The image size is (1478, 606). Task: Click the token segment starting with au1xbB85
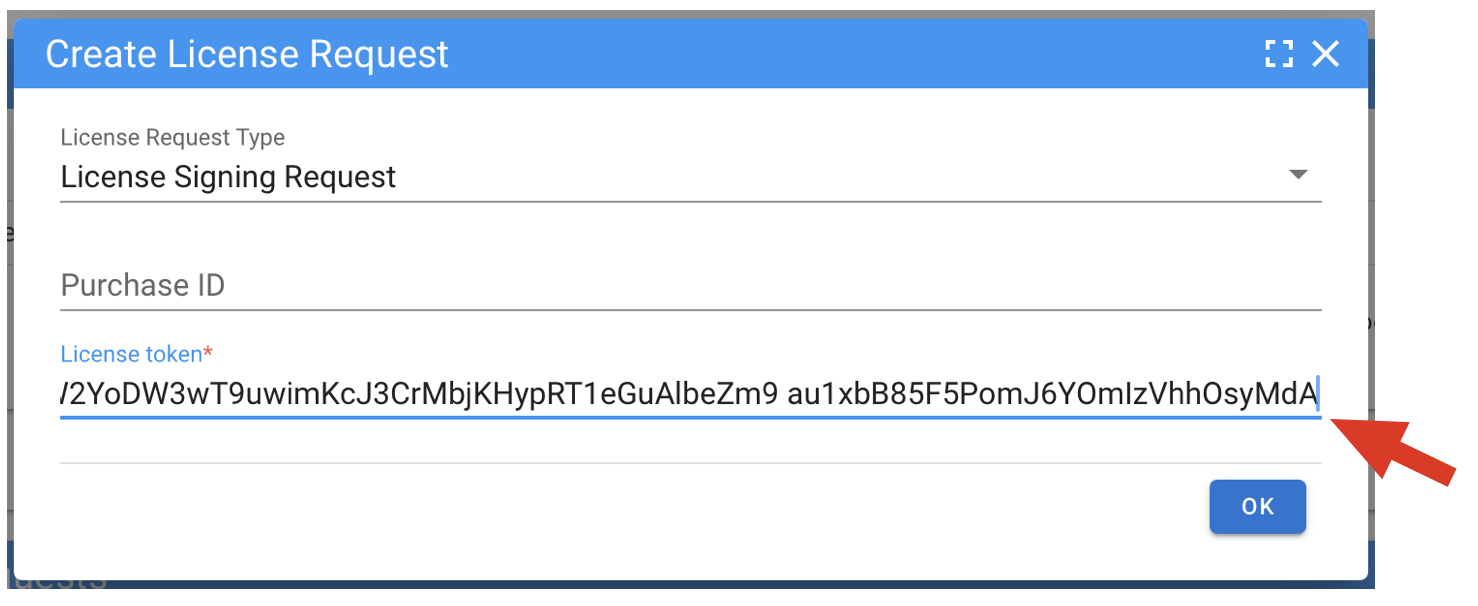[1052, 396]
